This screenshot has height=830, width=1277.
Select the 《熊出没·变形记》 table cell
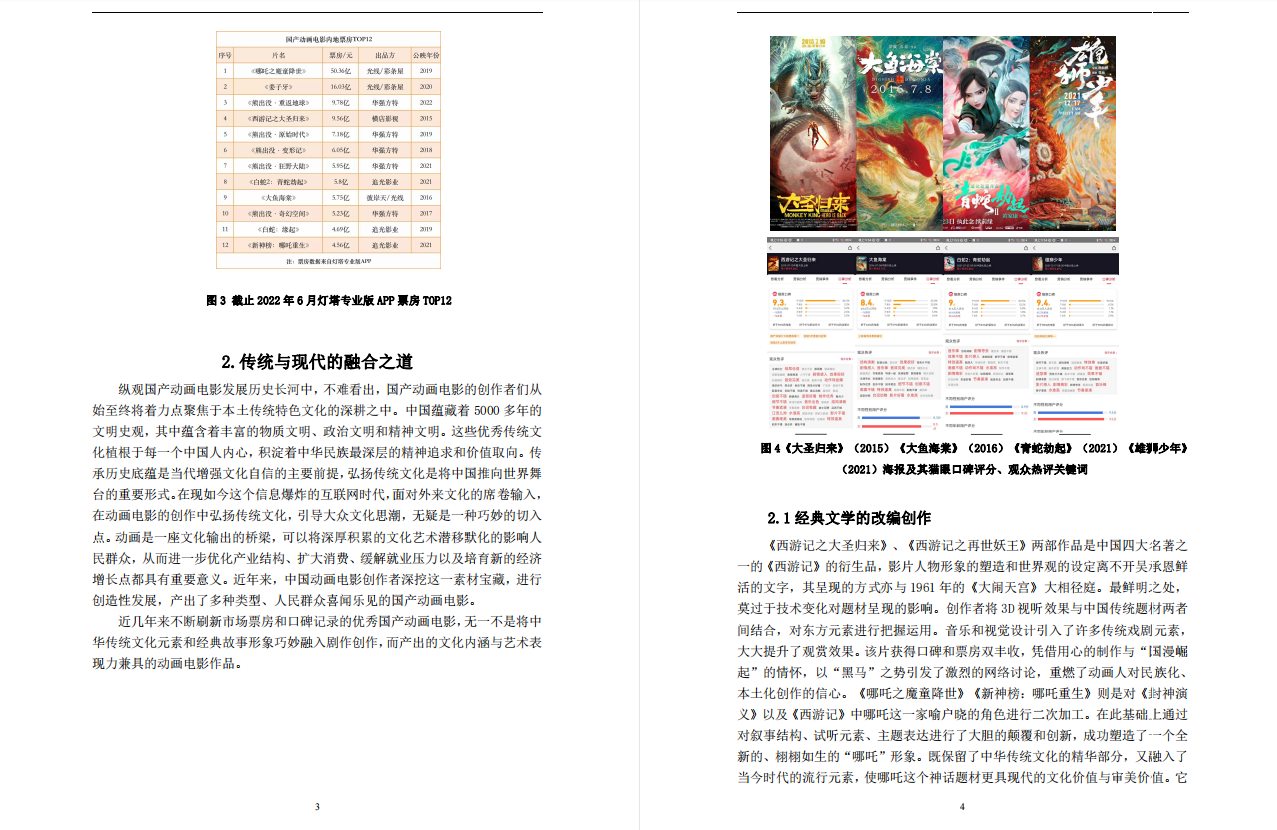click(279, 150)
